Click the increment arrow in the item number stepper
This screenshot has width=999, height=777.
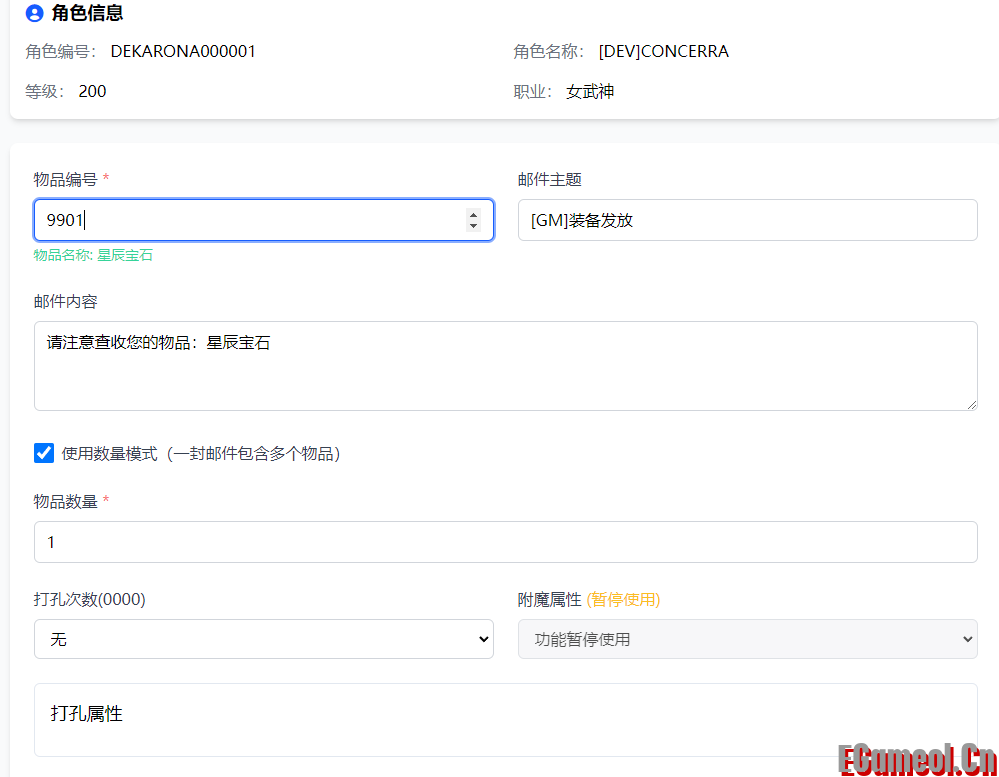coord(473,213)
